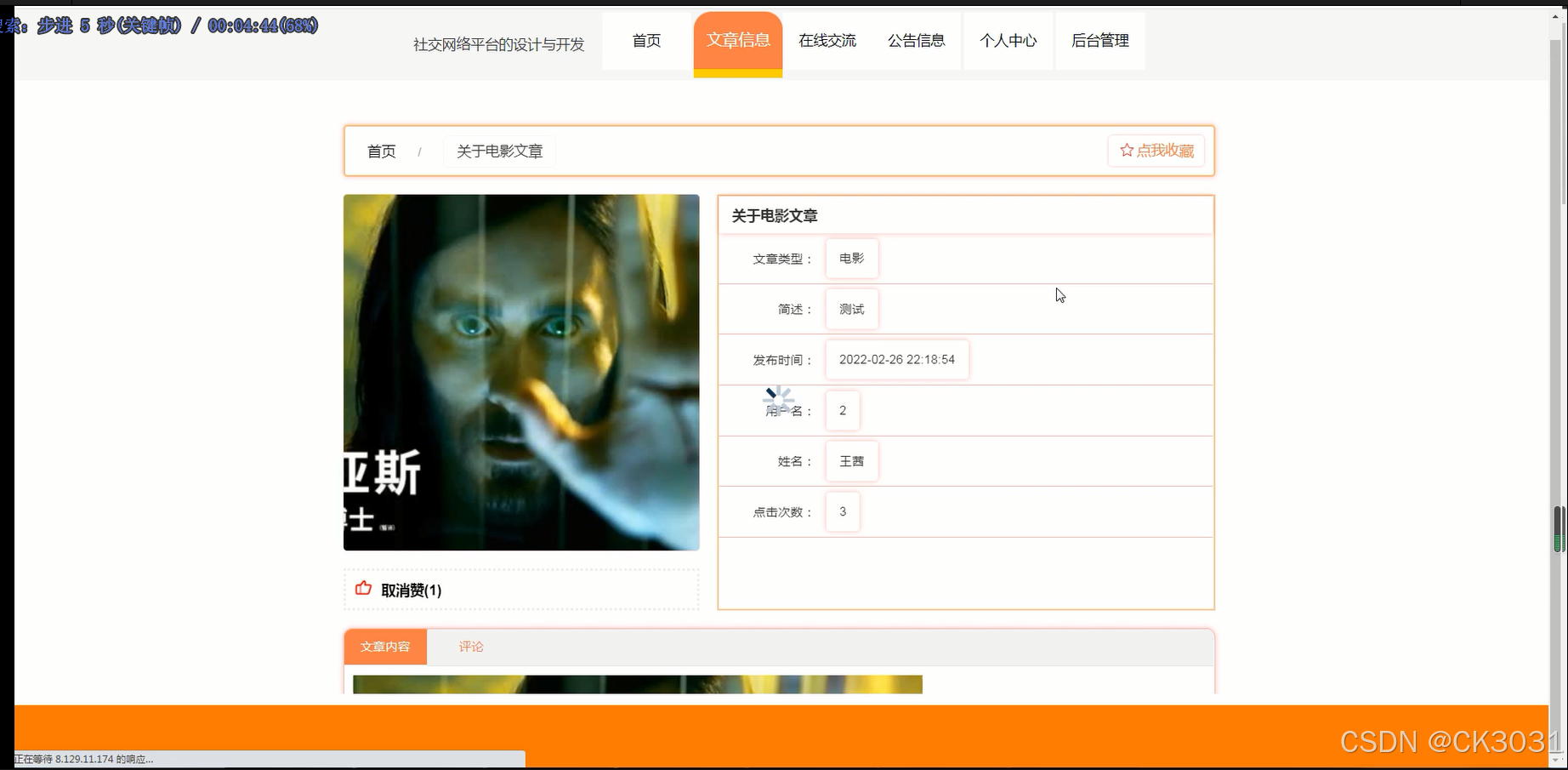Click the article content image below the tabs

tap(638, 684)
